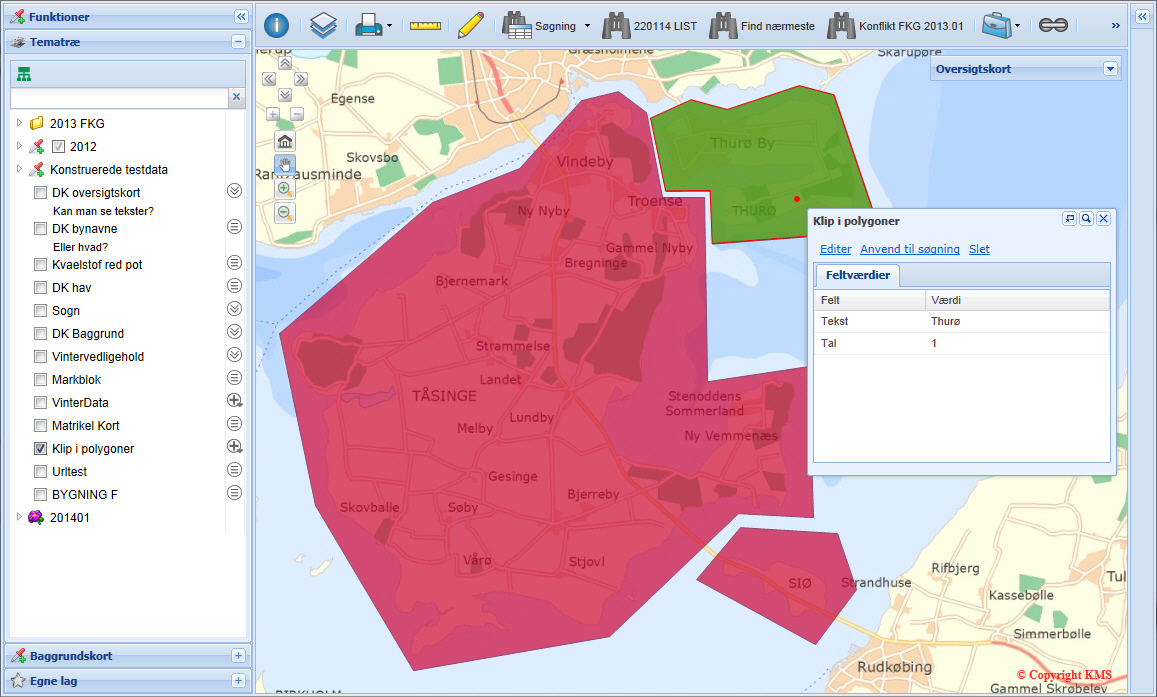The height and width of the screenshot is (697, 1157).
Task: Open the Markblok layer menu icon
Action: click(235, 378)
